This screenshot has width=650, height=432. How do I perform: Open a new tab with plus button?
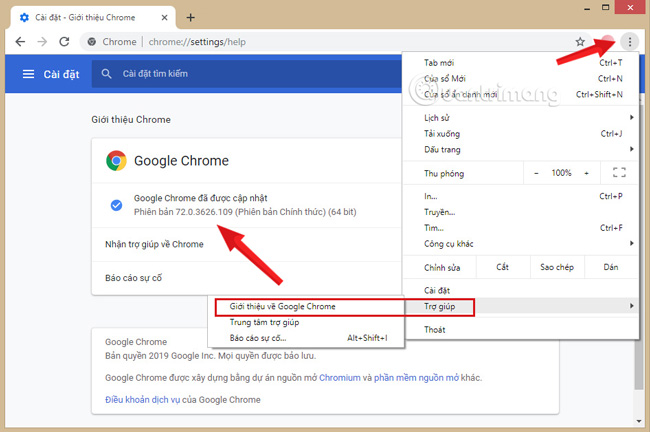tap(190, 17)
